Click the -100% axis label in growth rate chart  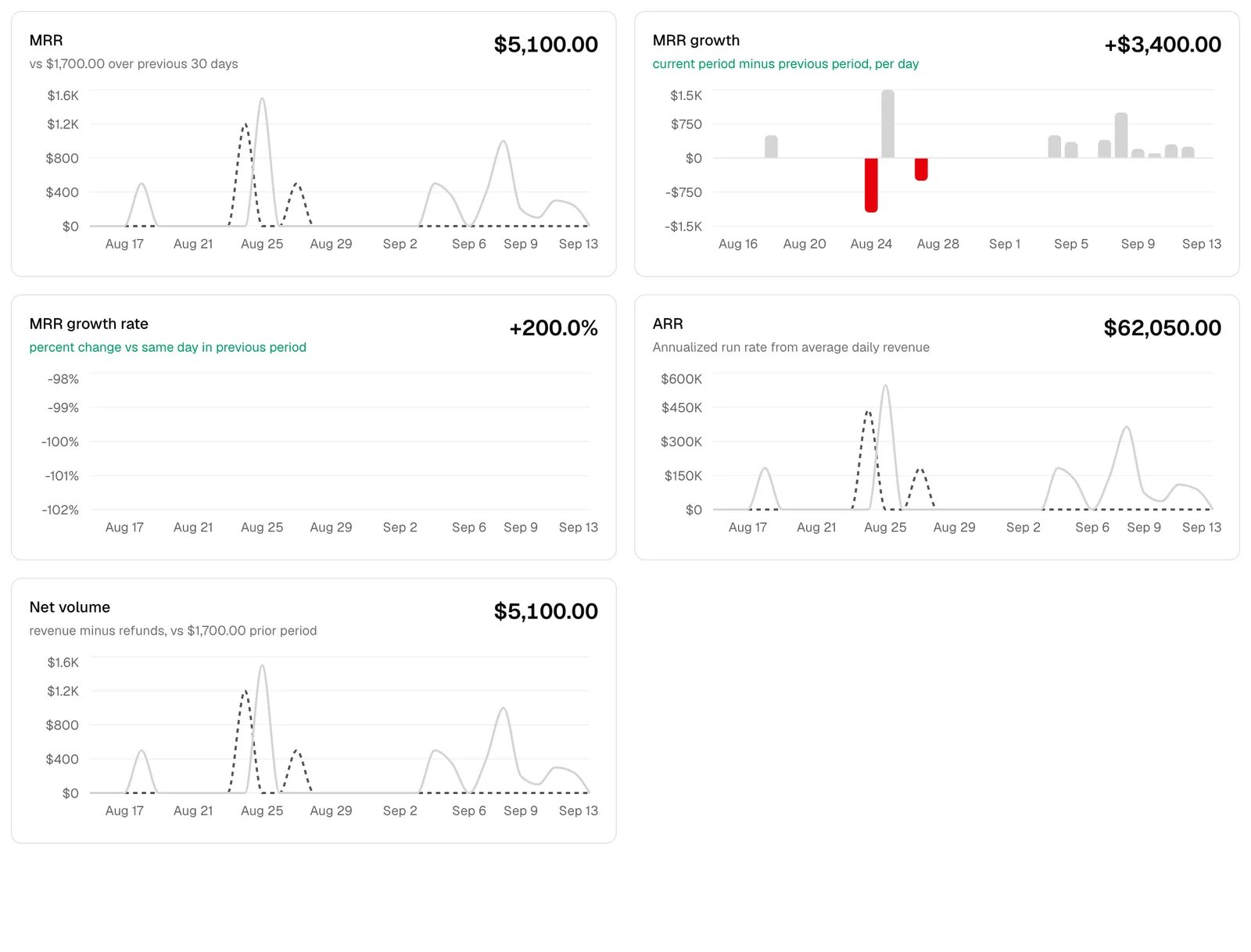60,442
